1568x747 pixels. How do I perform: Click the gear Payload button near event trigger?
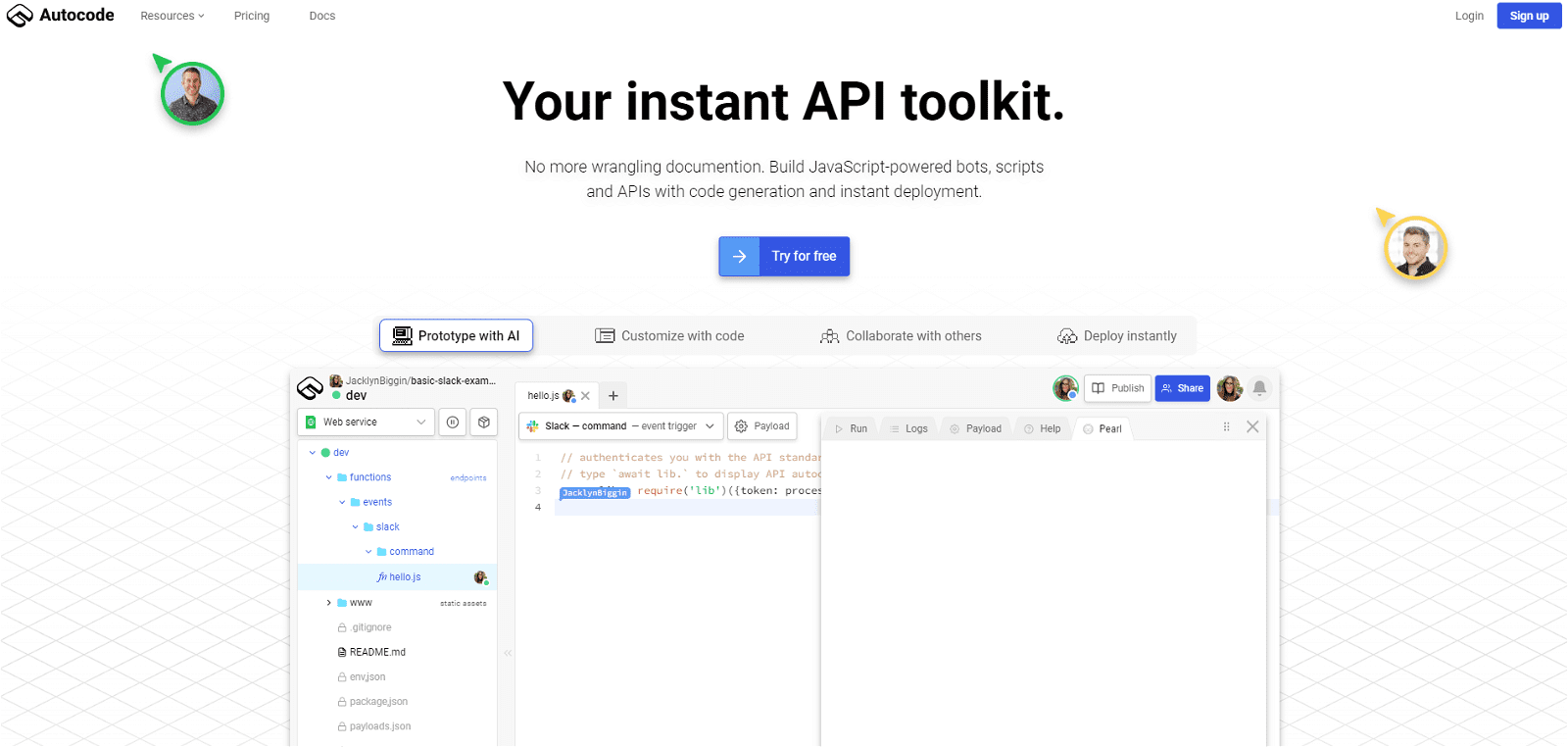coord(762,426)
